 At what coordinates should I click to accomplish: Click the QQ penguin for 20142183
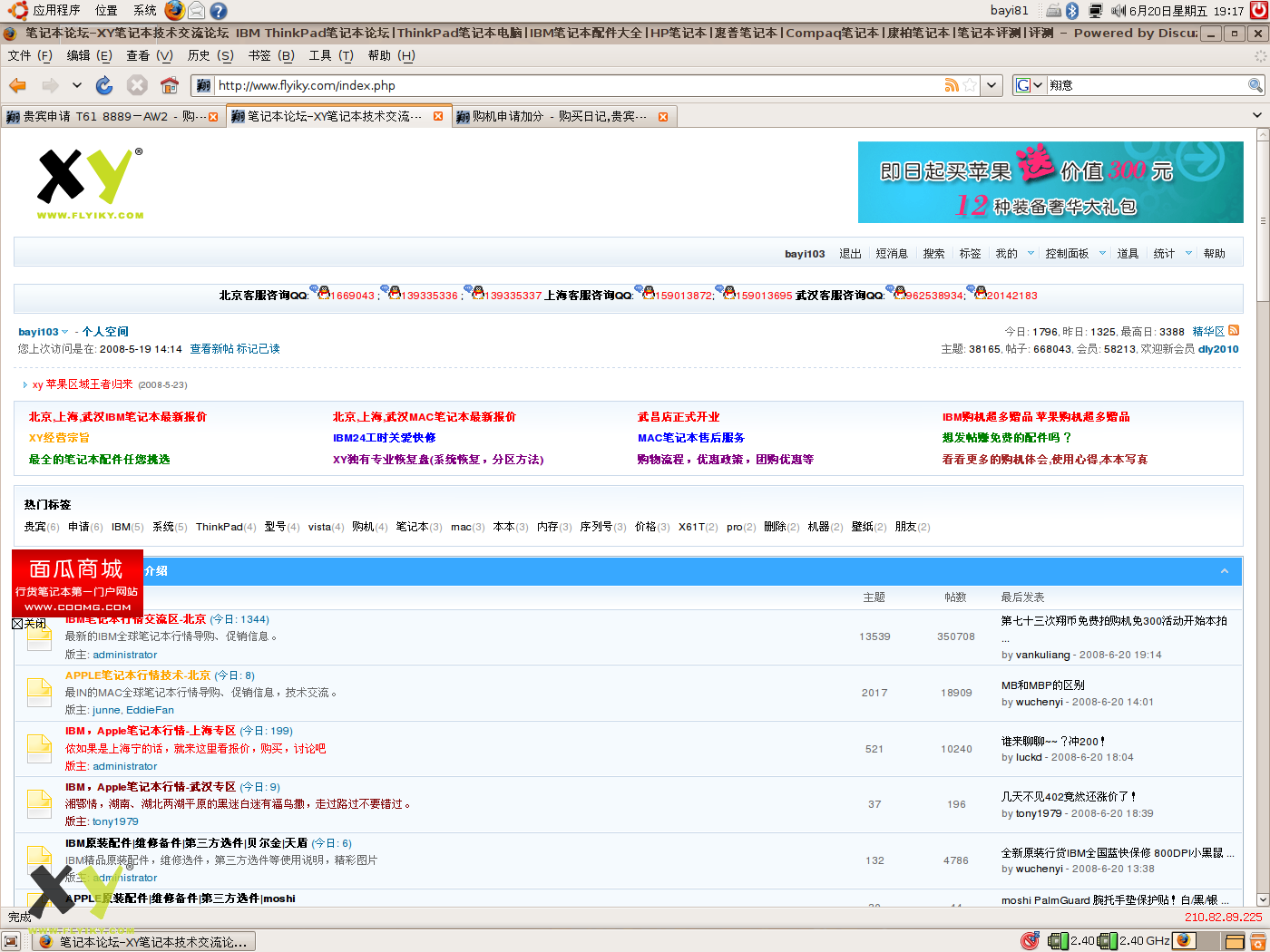point(979,292)
